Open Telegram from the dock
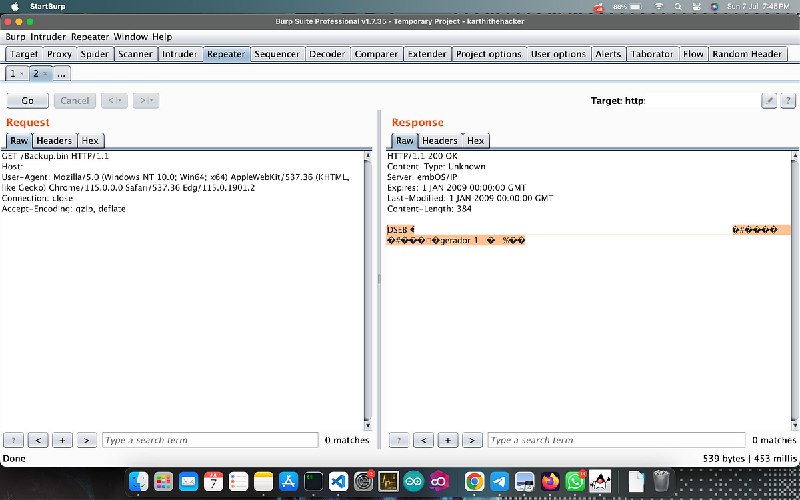This screenshot has width=800, height=500. 499,481
